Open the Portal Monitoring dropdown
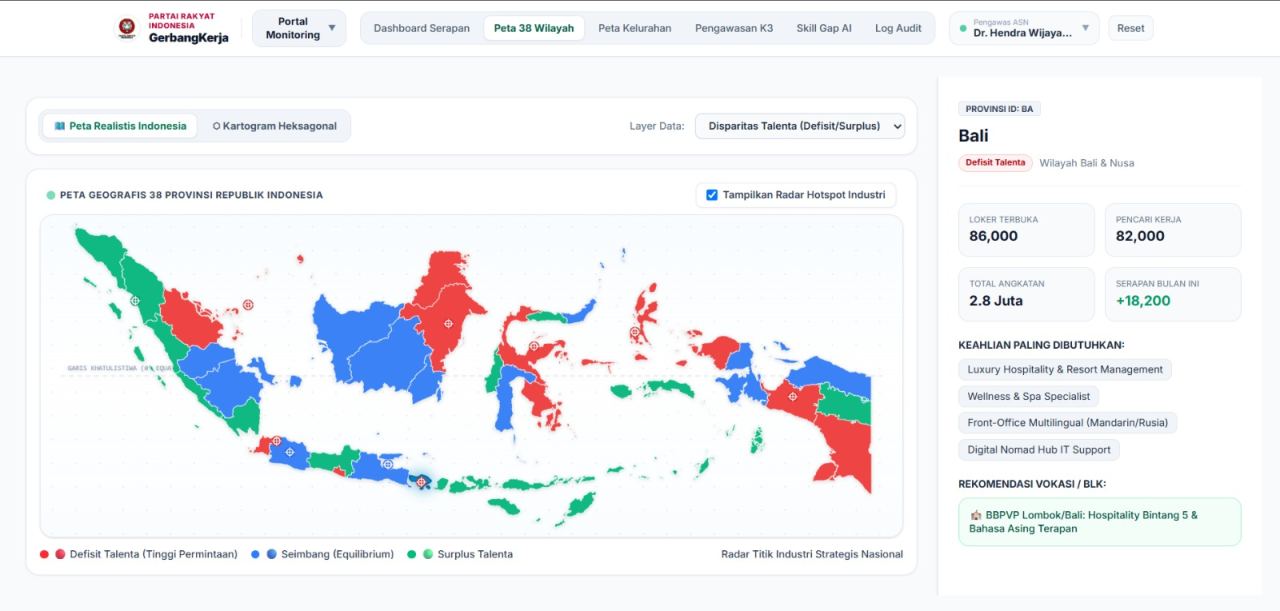Screen dimensions: 1280x611 click(x=299, y=28)
